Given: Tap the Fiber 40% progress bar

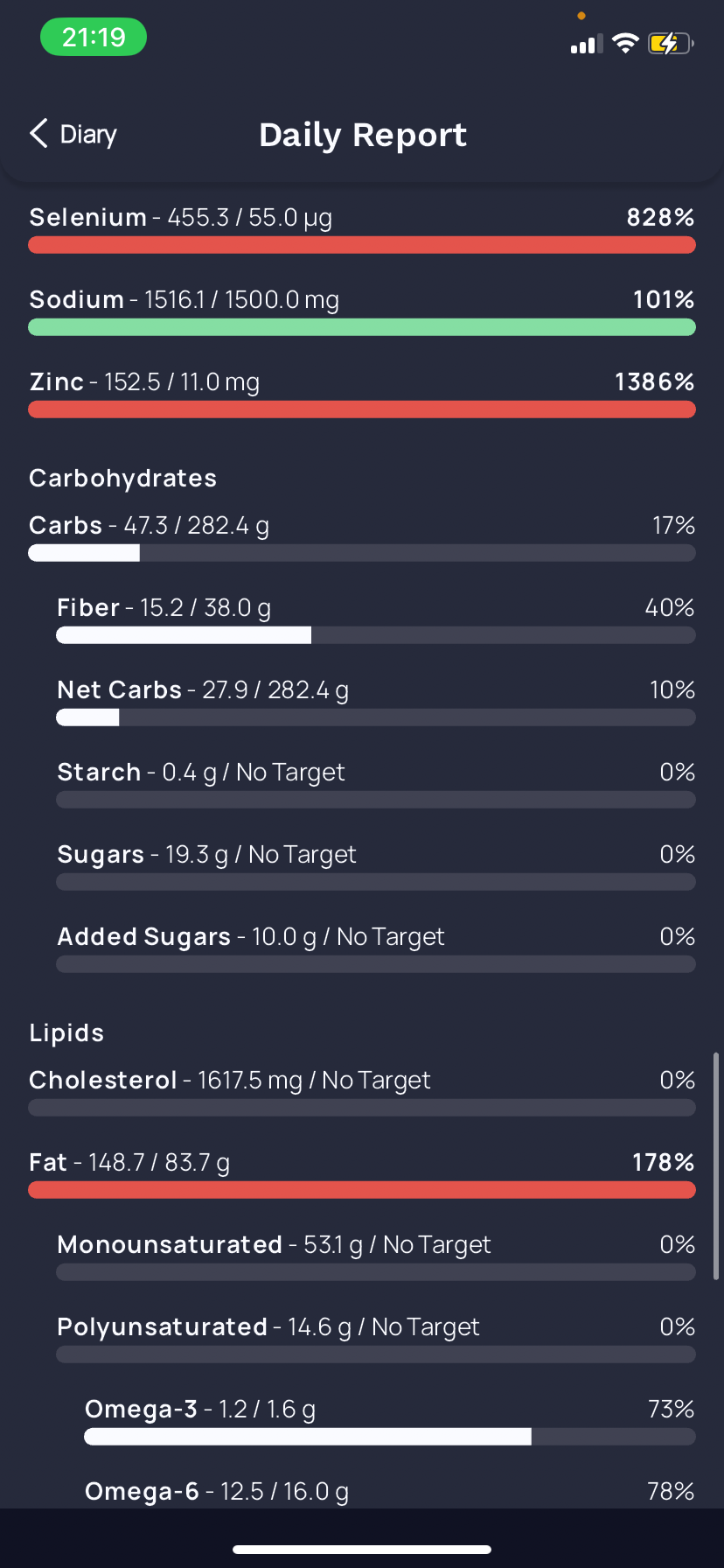Looking at the screenshot, I should (376, 635).
